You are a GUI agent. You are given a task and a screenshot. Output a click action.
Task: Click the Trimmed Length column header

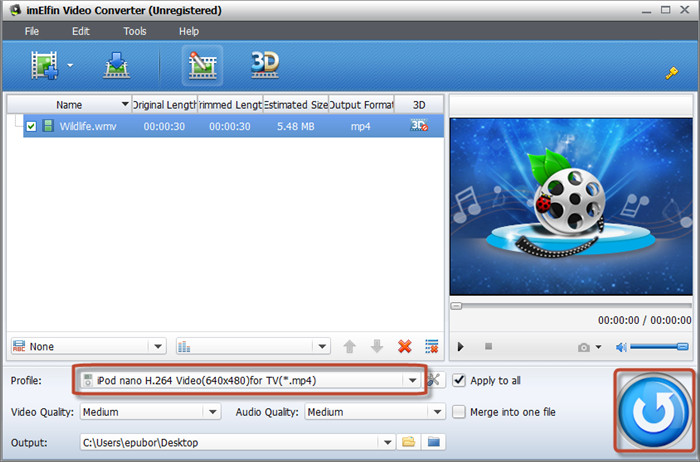pyautogui.click(x=230, y=105)
